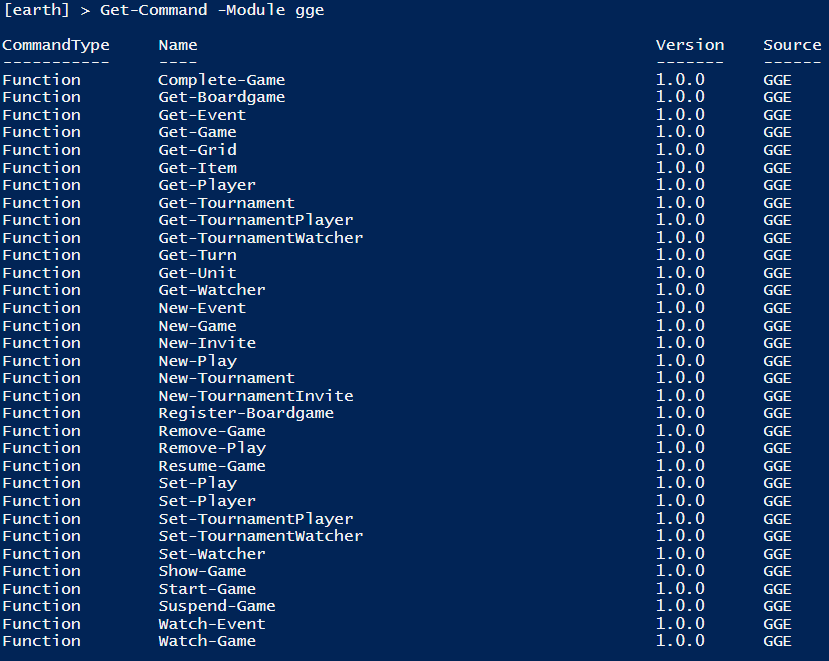Click the Get-Command text in prompt line

tap(153, 11)
